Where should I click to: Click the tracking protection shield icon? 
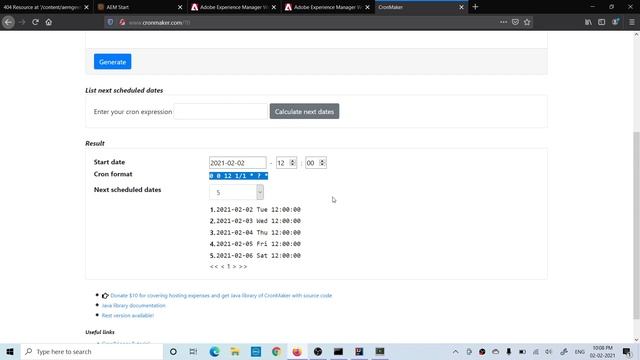110,22
